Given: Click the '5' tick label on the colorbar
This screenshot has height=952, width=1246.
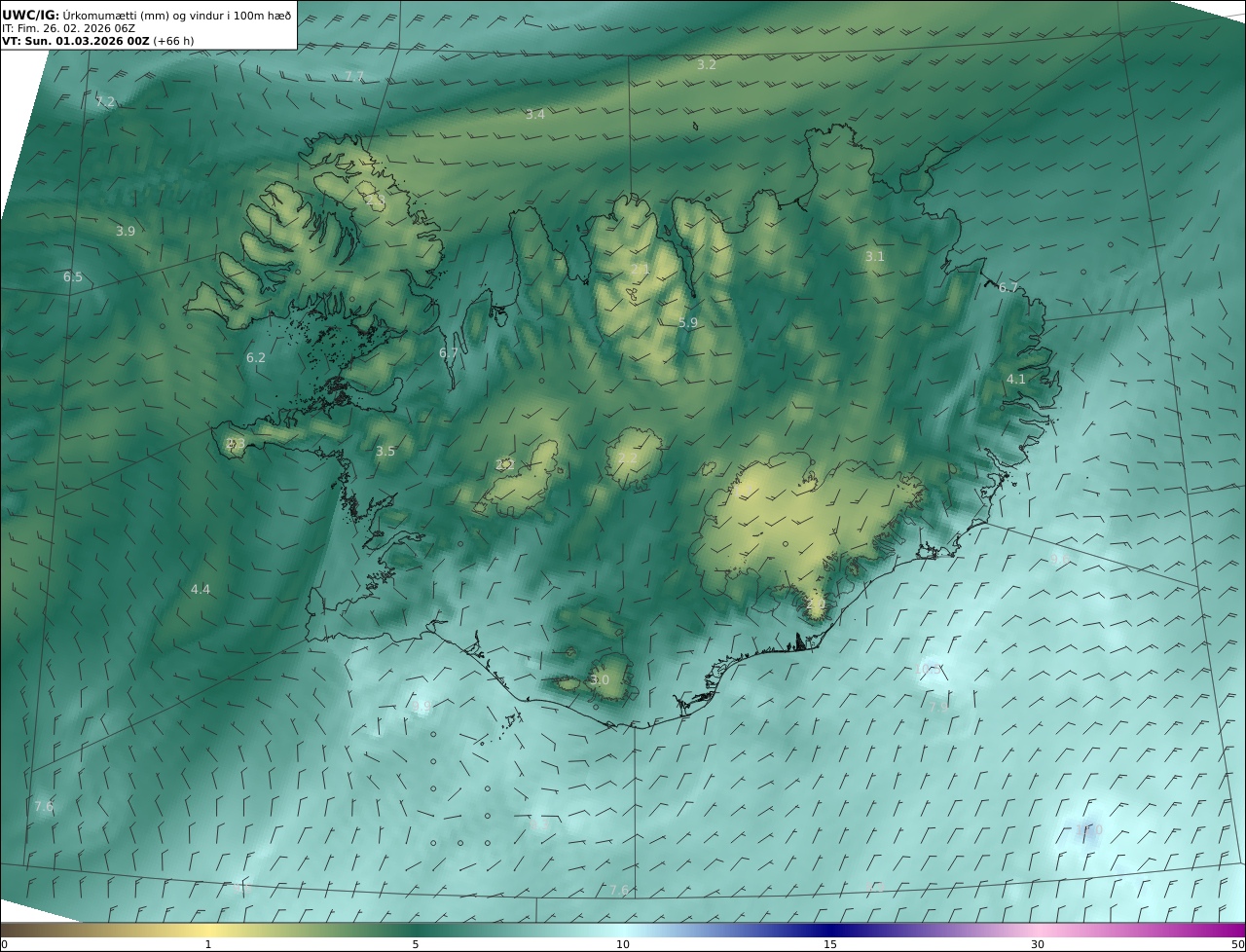Looking at the screenshot, I should pyautogui.click(x=416, y=944).
